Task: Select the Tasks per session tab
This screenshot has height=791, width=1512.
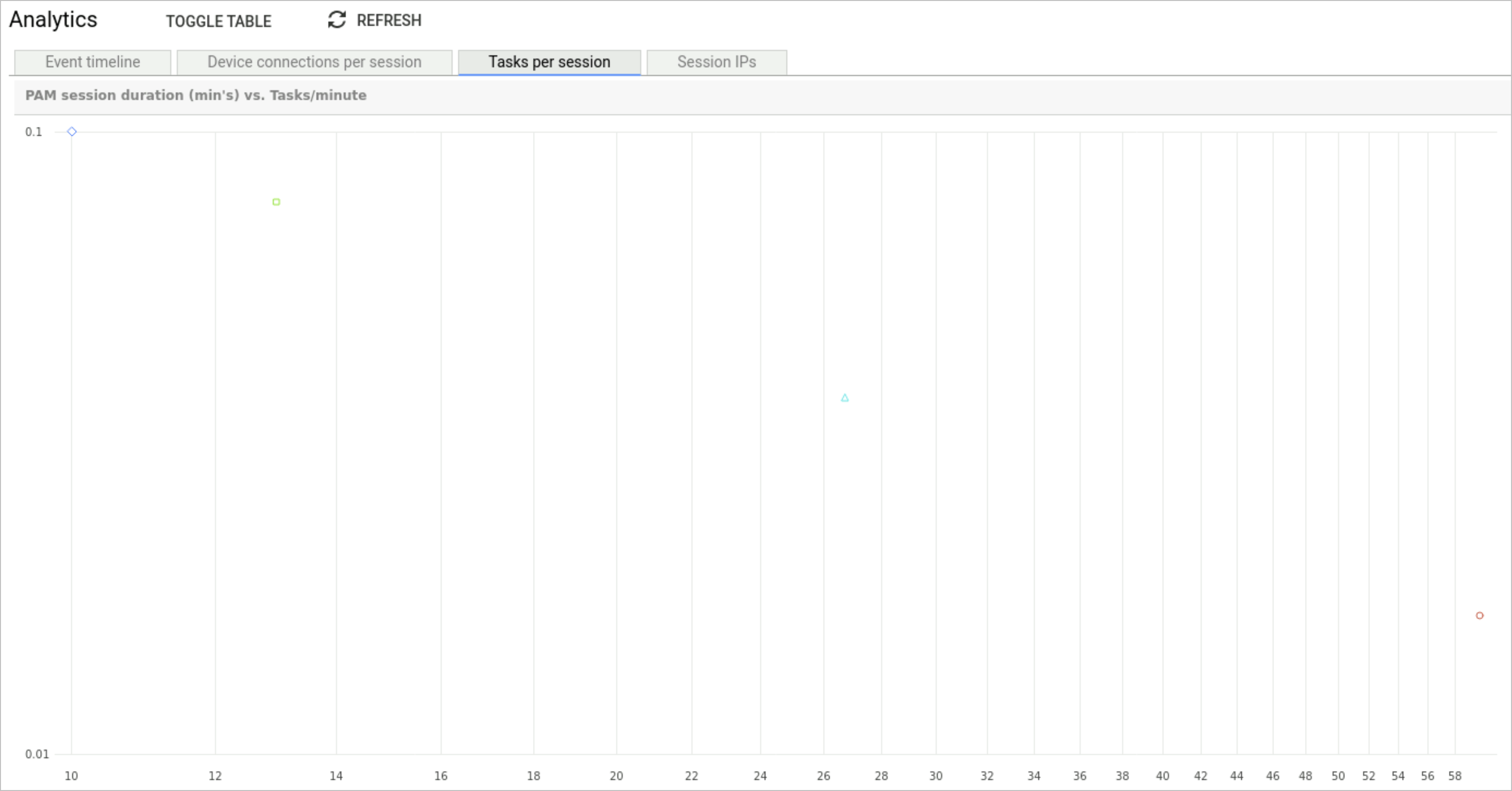Action: (x=549, y=62)
